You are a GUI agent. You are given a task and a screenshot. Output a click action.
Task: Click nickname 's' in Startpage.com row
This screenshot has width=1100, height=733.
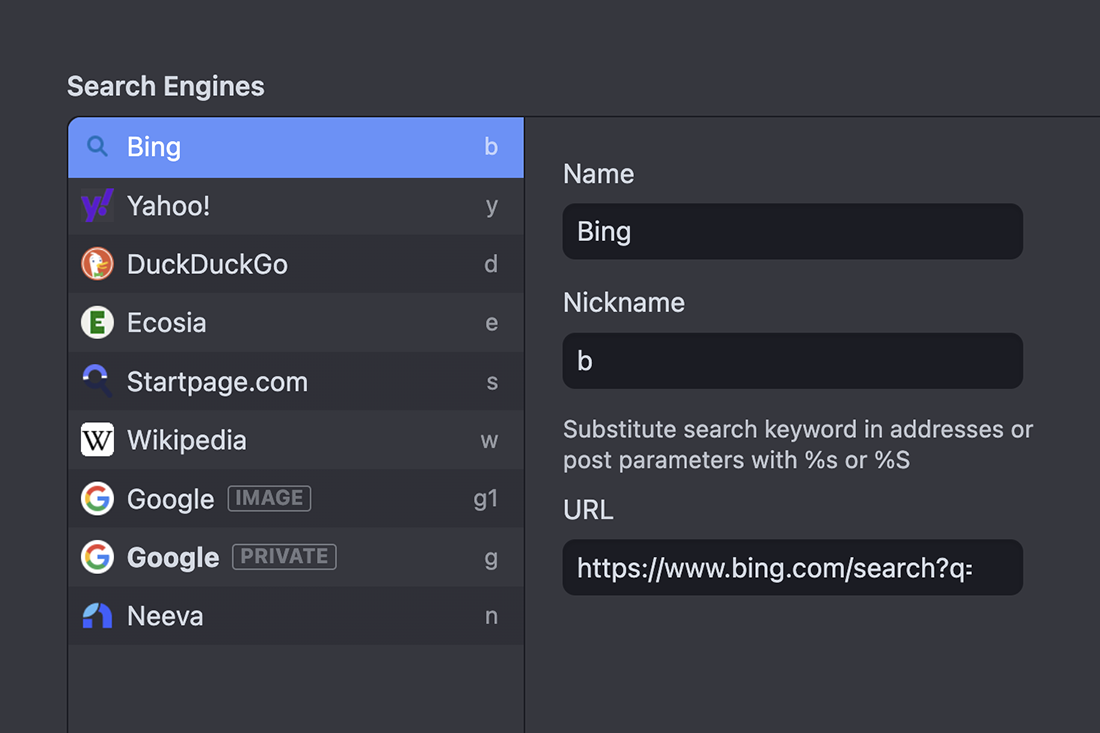pos(492,382)
